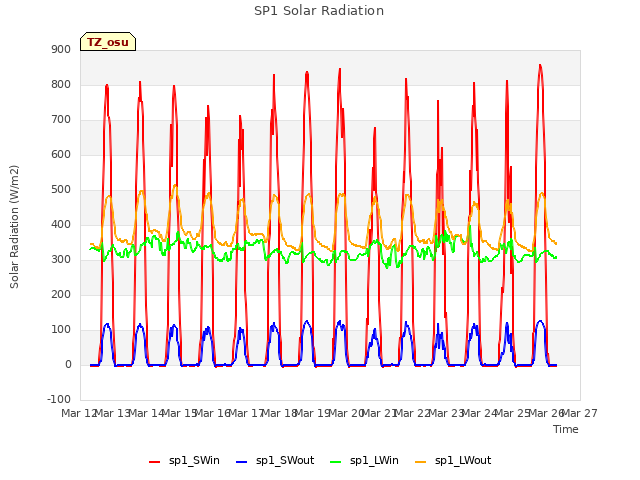This screenshot has height=480, width=640.
Task: Click the 300 y-axis tick label
Action: coord(61,260)
